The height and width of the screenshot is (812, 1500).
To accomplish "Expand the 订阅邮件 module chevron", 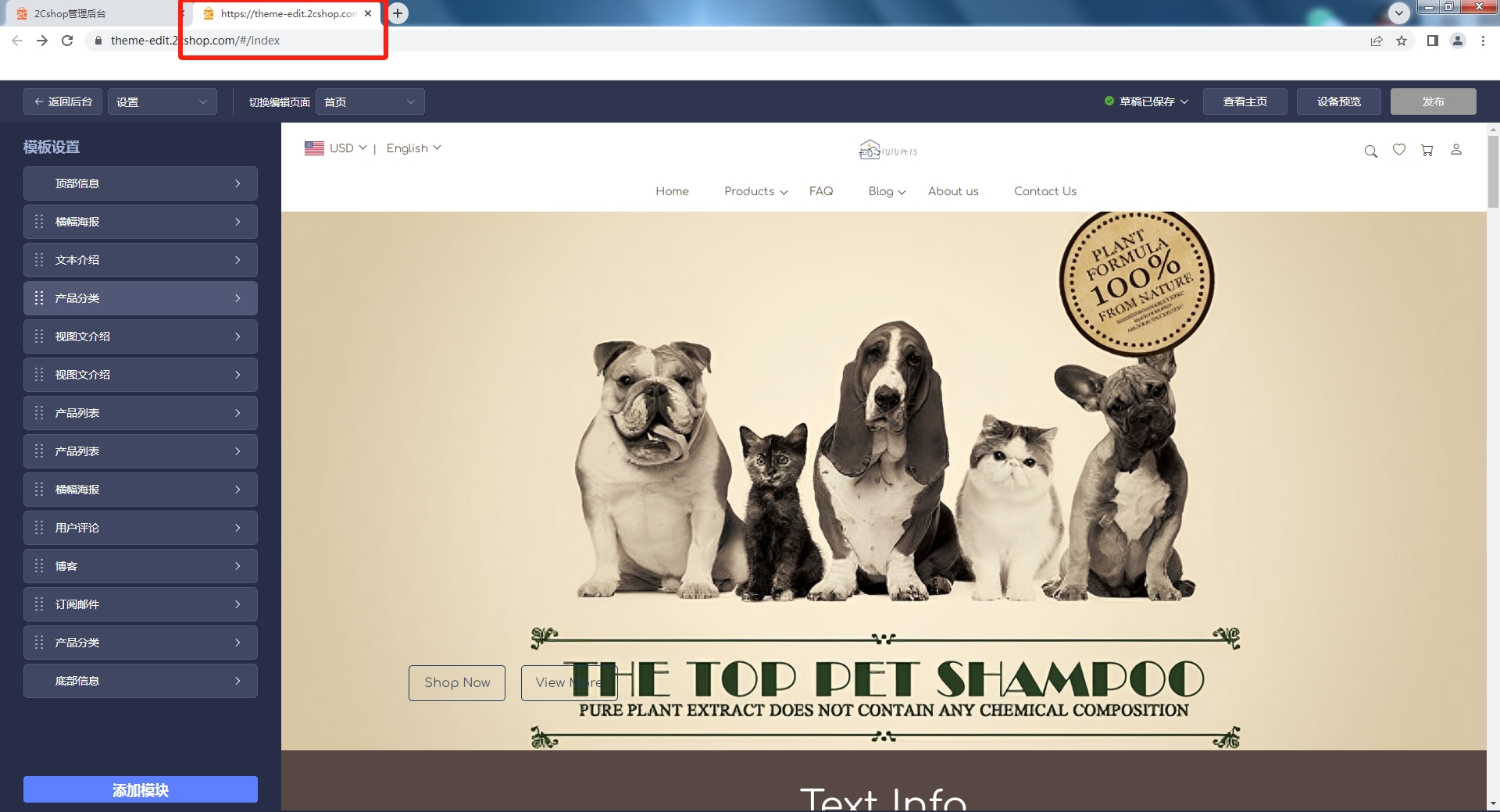I will (237, 604).
